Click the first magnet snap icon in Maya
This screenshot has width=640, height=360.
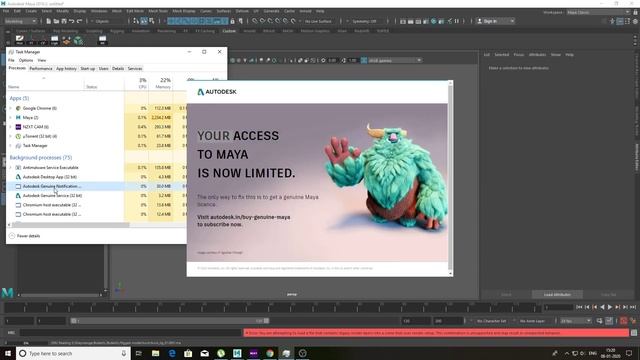255,21
